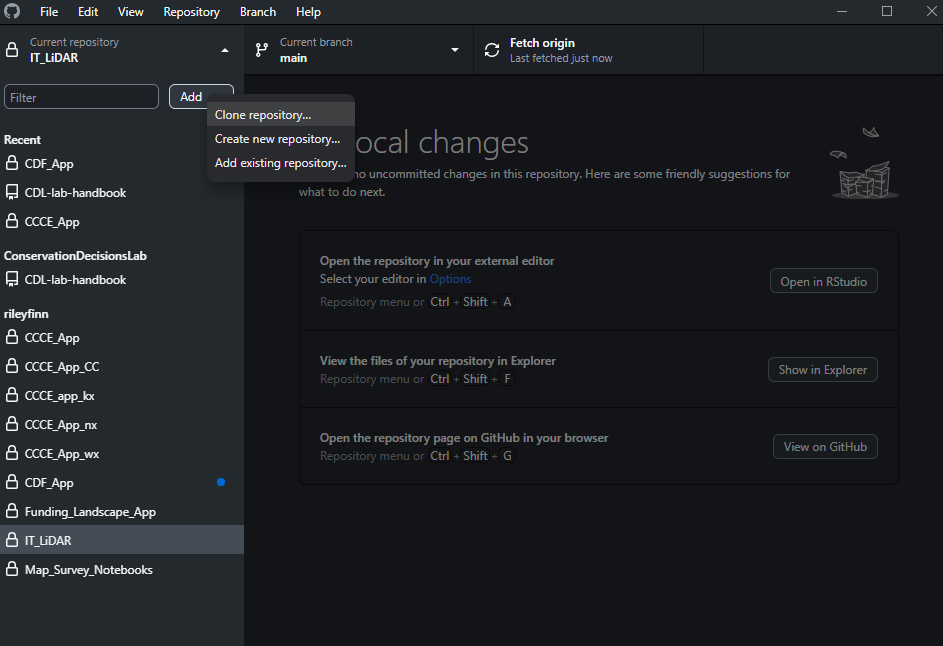Screen dimensions: 943x646
Task: Click the lock icon beside IT_LiDAR repository
Action: tap(12, 541)
